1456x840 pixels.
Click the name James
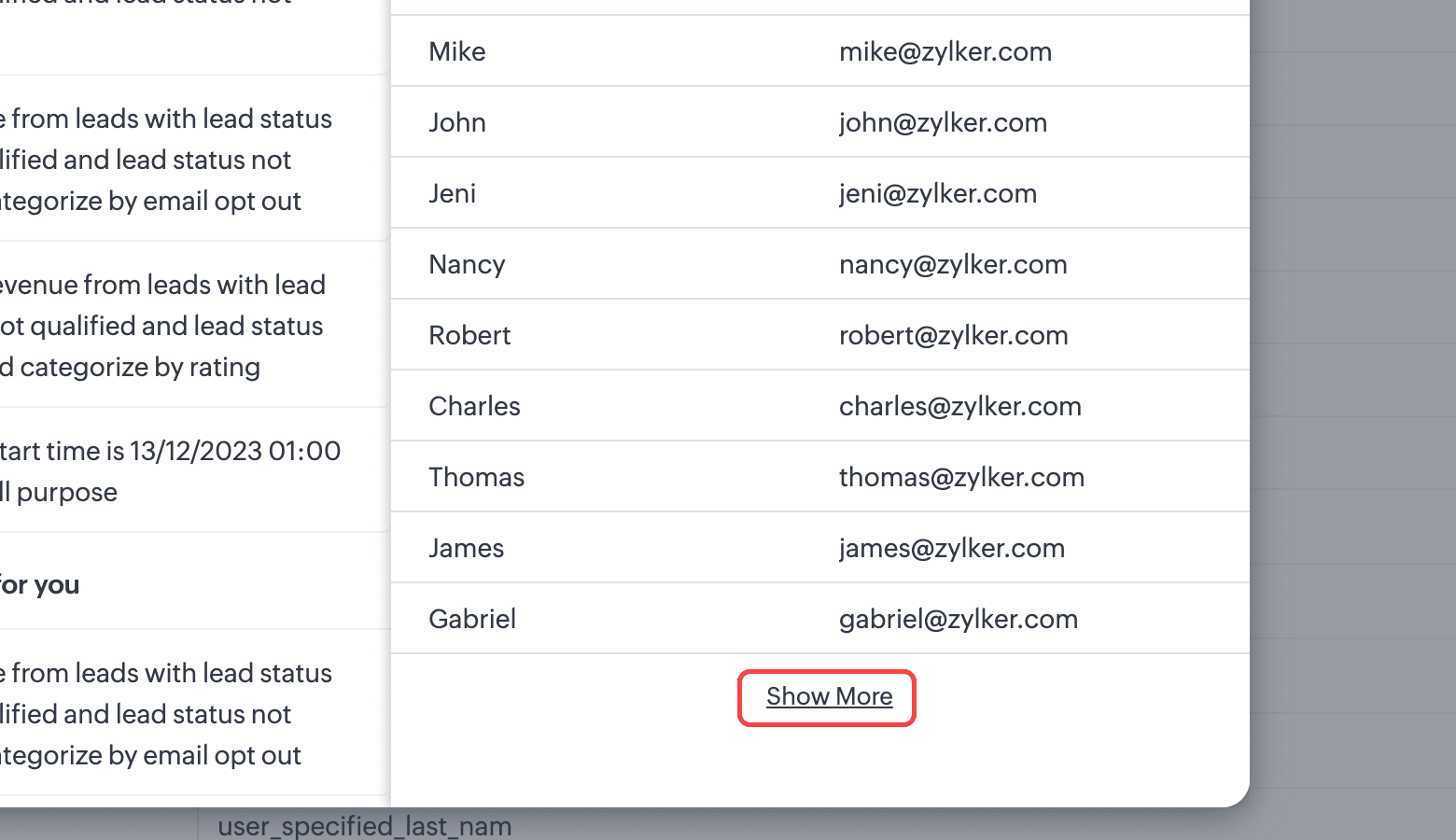coord(466,548)
